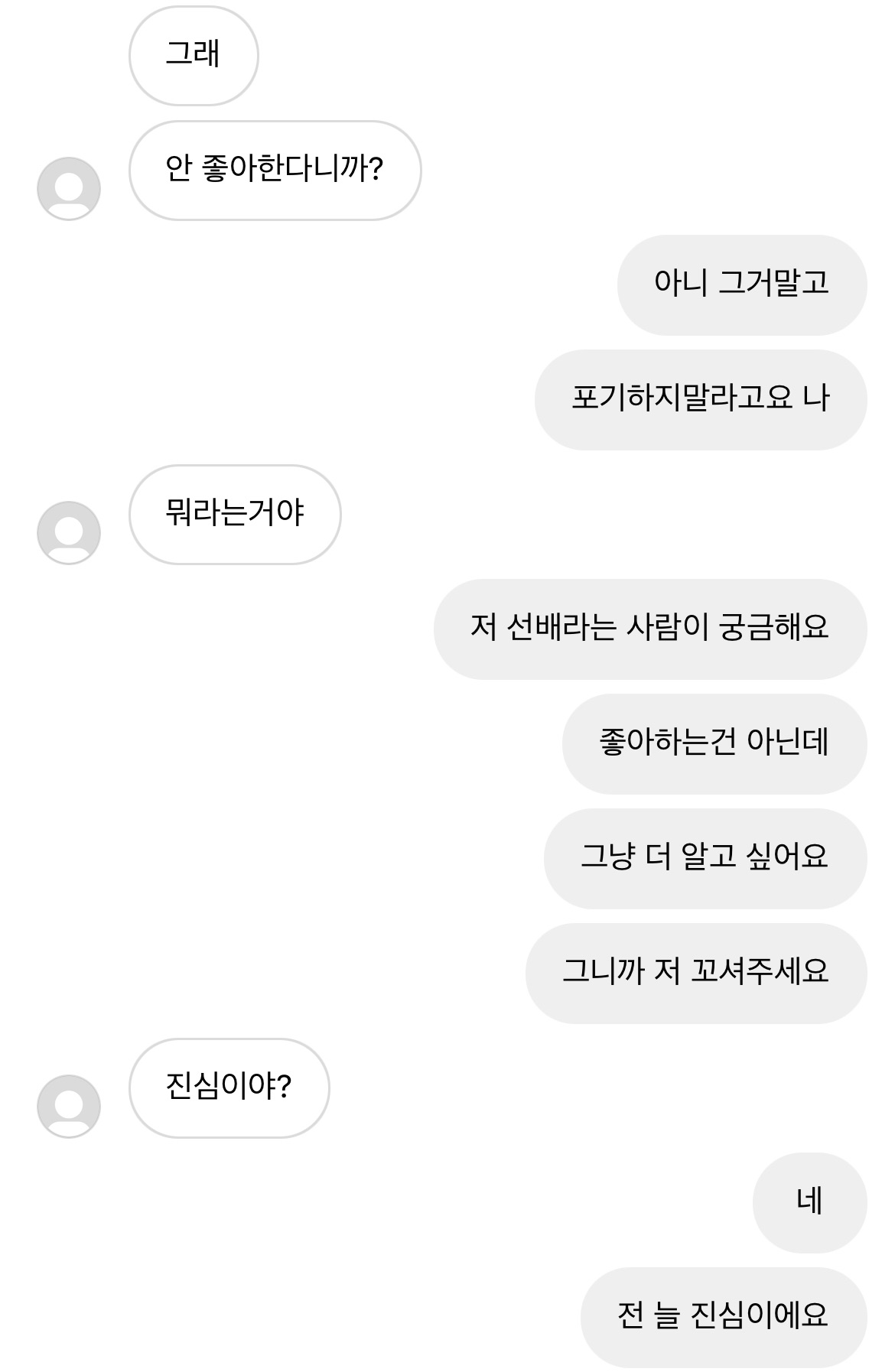Select the '좋아하는건 아닌데' bubble
Screen dimensions: 895x1372
click(714, 743)
